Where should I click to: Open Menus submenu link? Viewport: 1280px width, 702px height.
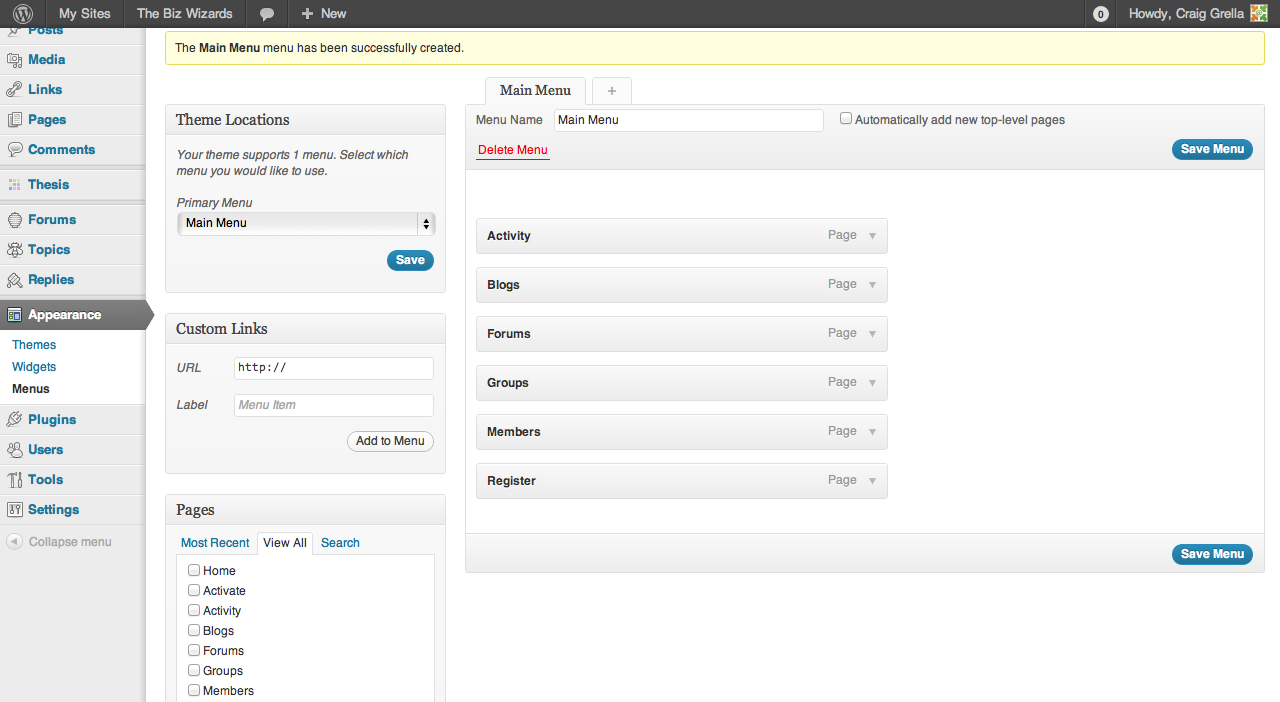click(x=31, y=389)
